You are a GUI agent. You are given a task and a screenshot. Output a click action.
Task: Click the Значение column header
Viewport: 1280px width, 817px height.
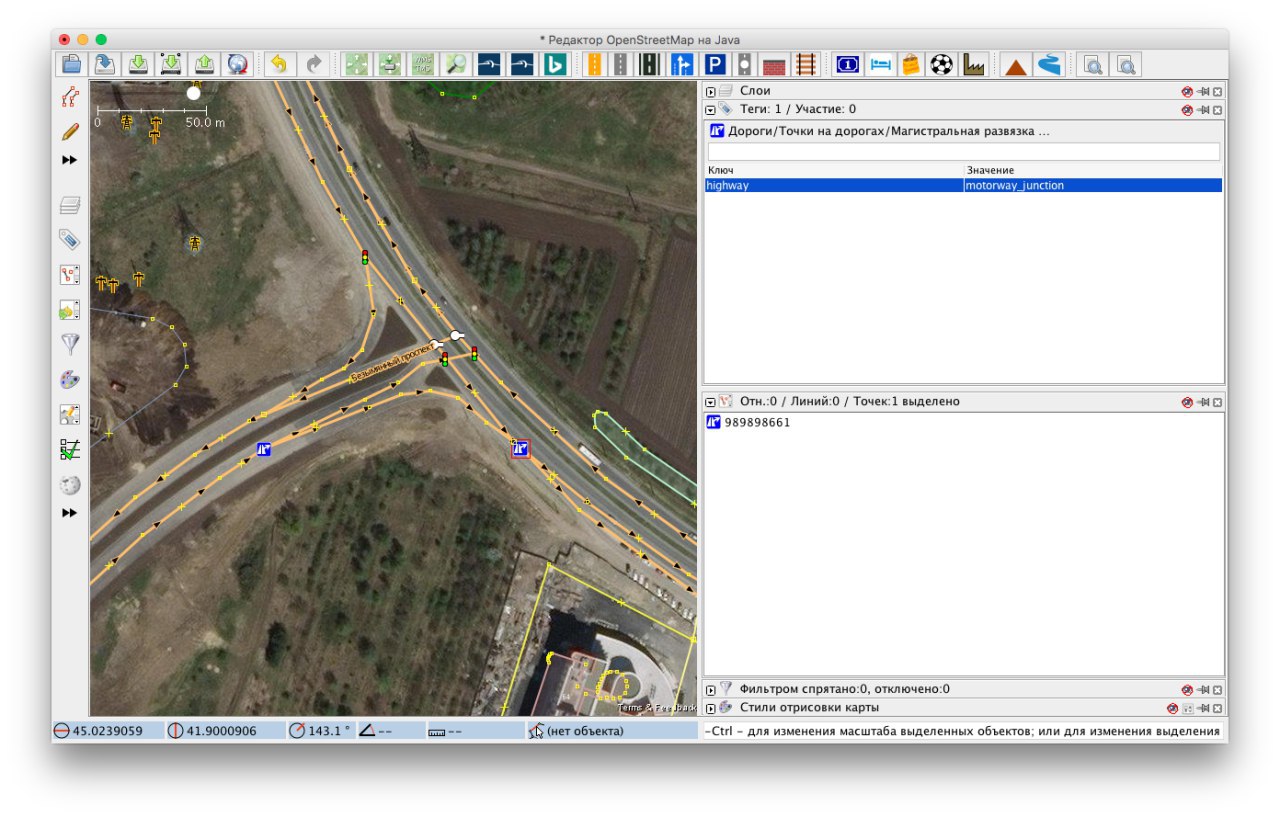tap(1093, 171)
